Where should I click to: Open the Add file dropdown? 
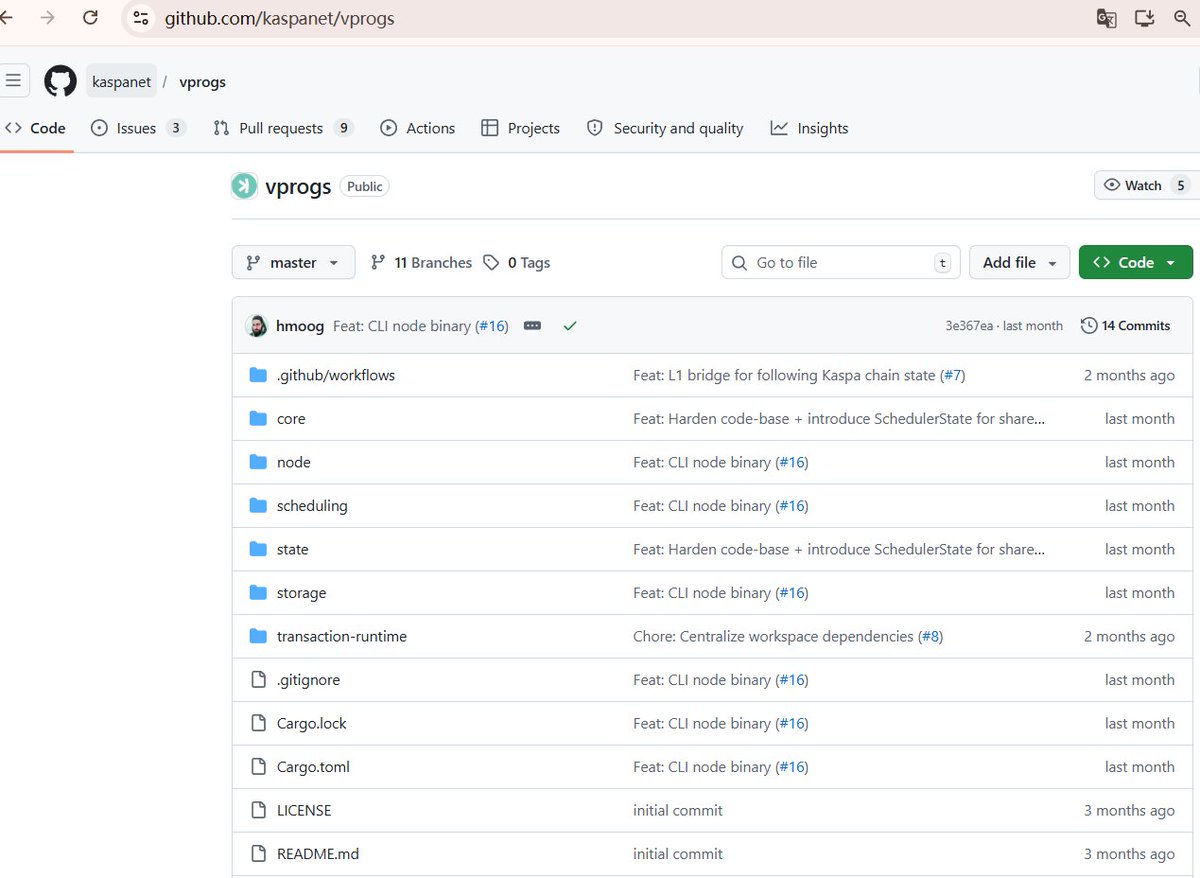tap(1019, 262)
